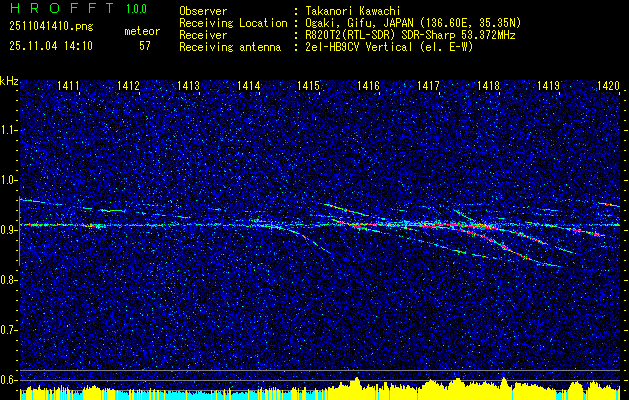
Task: Click the 1416 time marker
Action: [368, 85]
